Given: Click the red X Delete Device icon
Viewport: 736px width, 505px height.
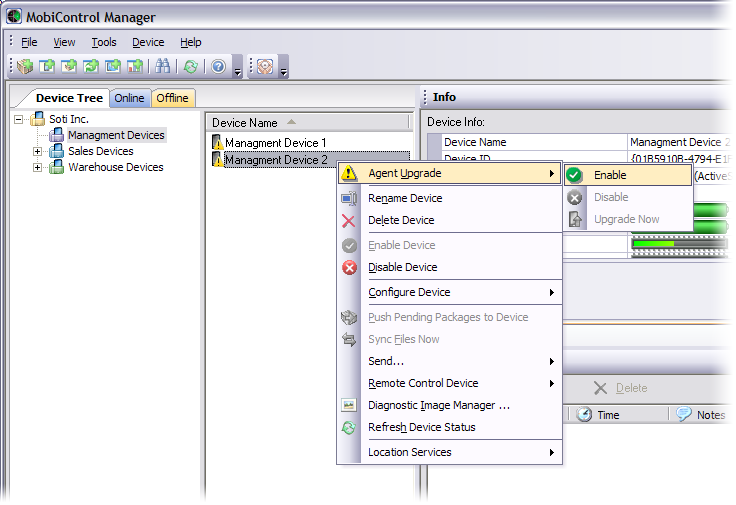Looking at the screenshot, I should pos(348,221).
